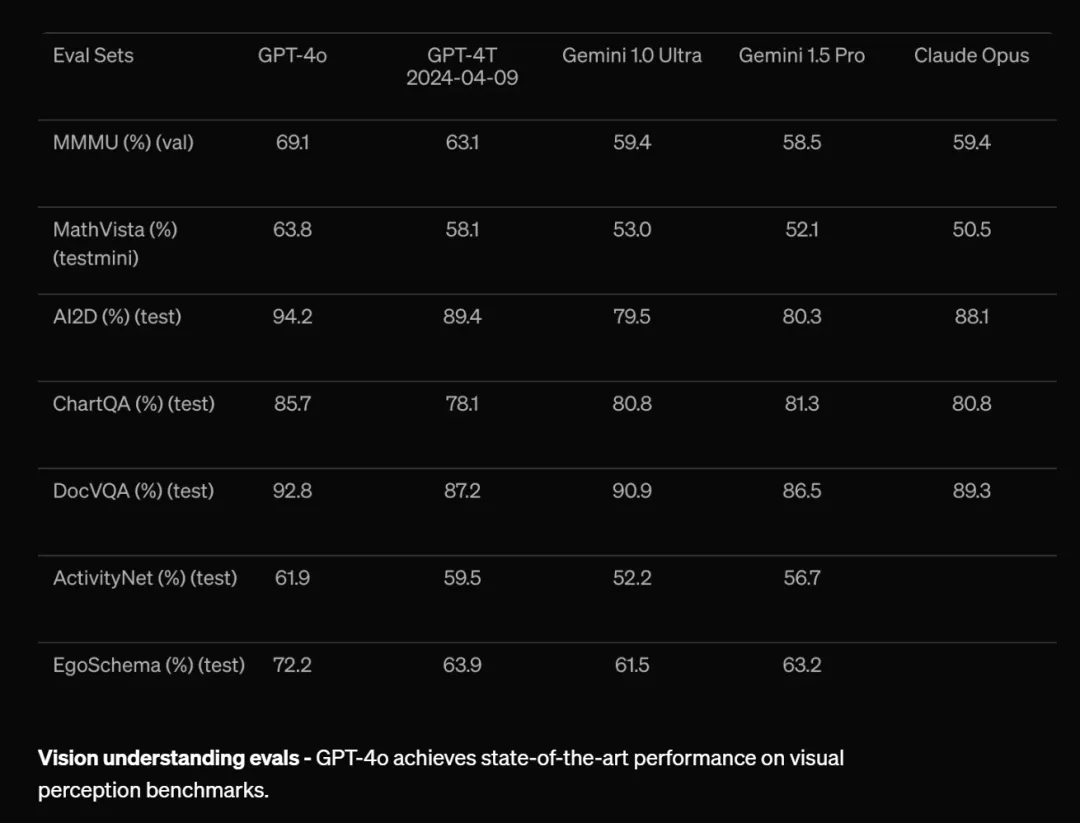Click the EgoSchema (%) (test) row label
The image size is (1080, 823).
(149, 665)
